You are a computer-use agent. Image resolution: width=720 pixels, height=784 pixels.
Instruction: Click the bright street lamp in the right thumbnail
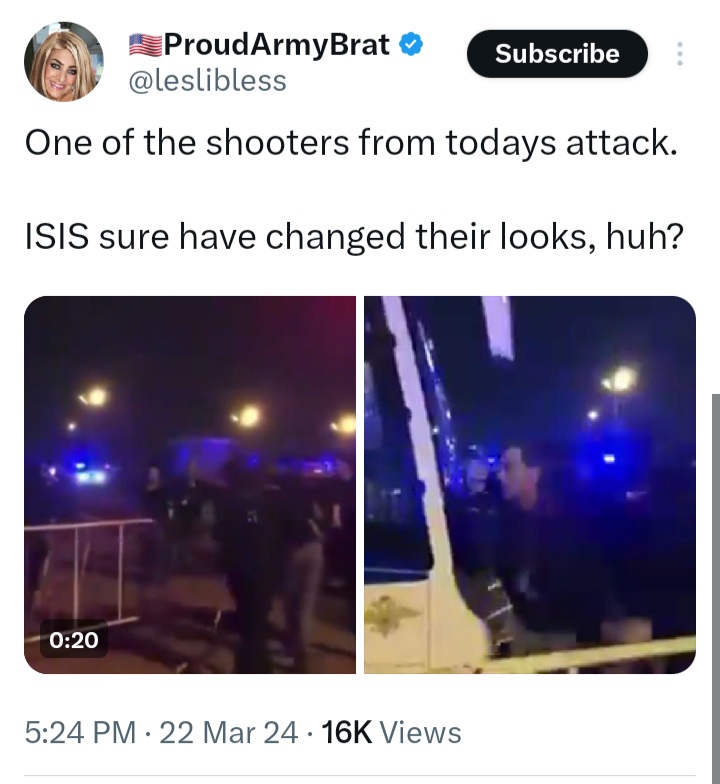click(x=622, y=380)
